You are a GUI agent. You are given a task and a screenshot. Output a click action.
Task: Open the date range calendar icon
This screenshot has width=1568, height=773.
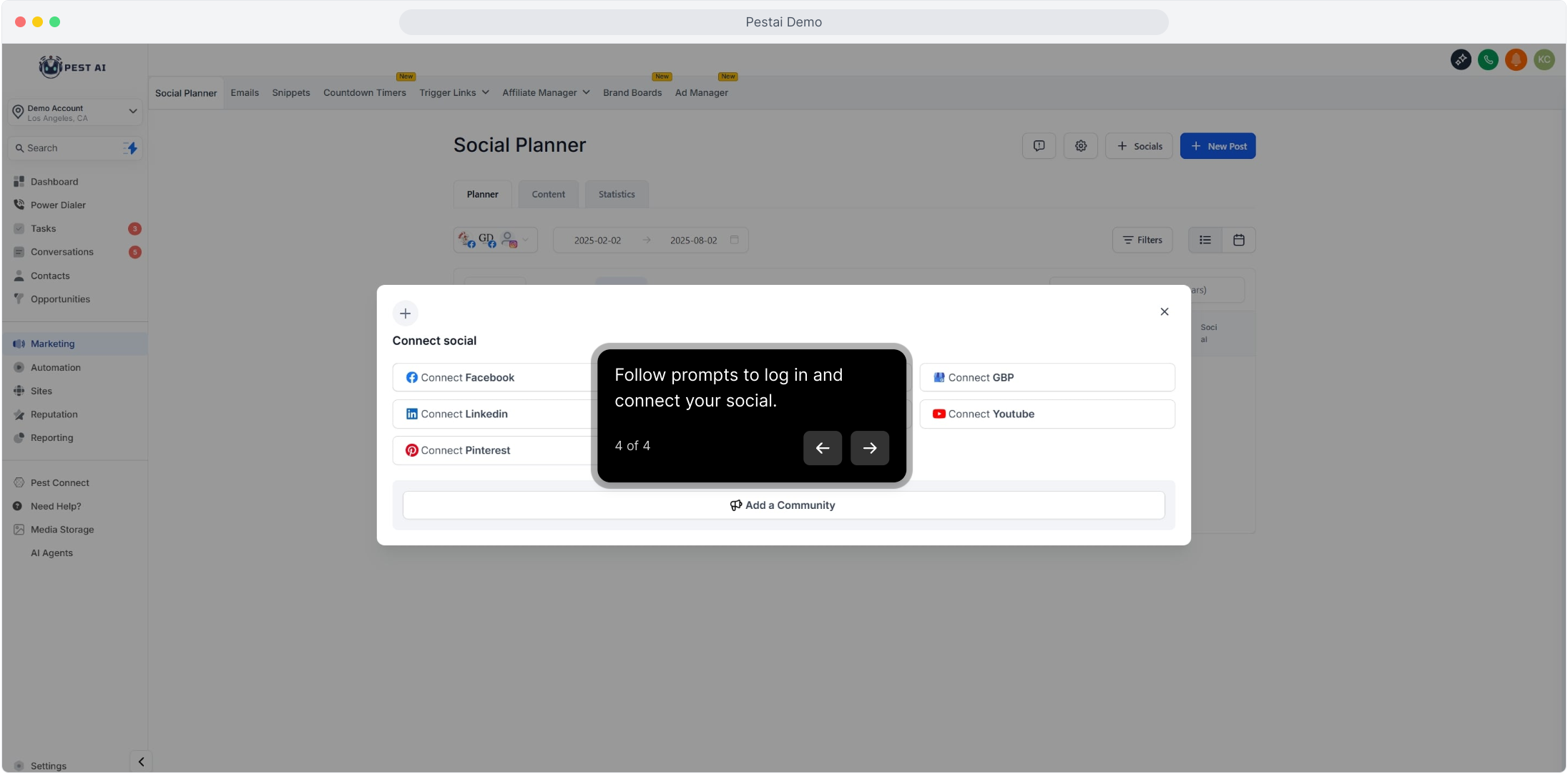[x=735, y=240]
